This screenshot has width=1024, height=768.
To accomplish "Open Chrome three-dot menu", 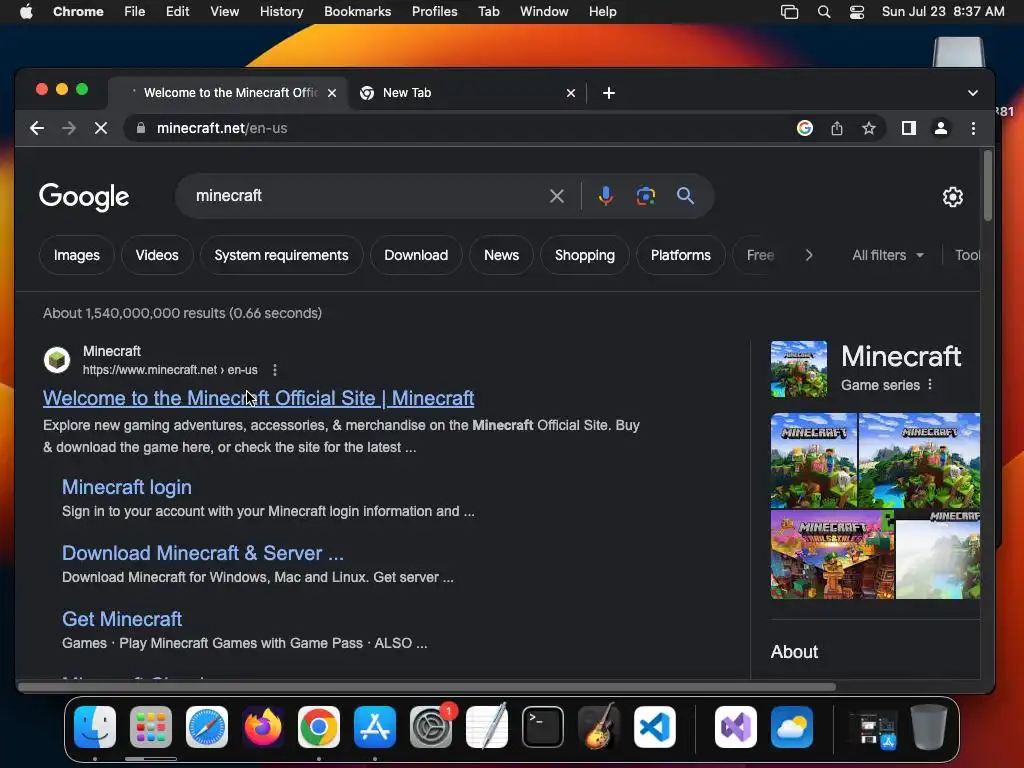I will [x=973, y=128].
